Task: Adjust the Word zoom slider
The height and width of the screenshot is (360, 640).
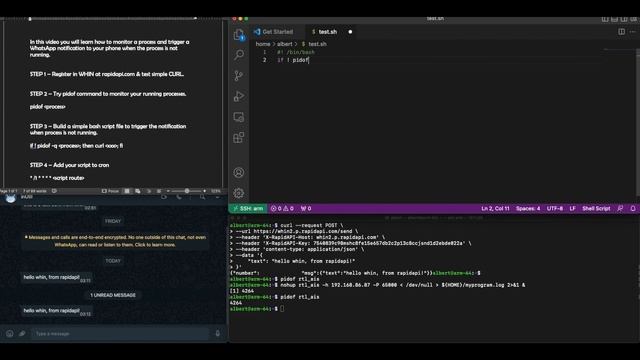Action: [x=187, y=191]
